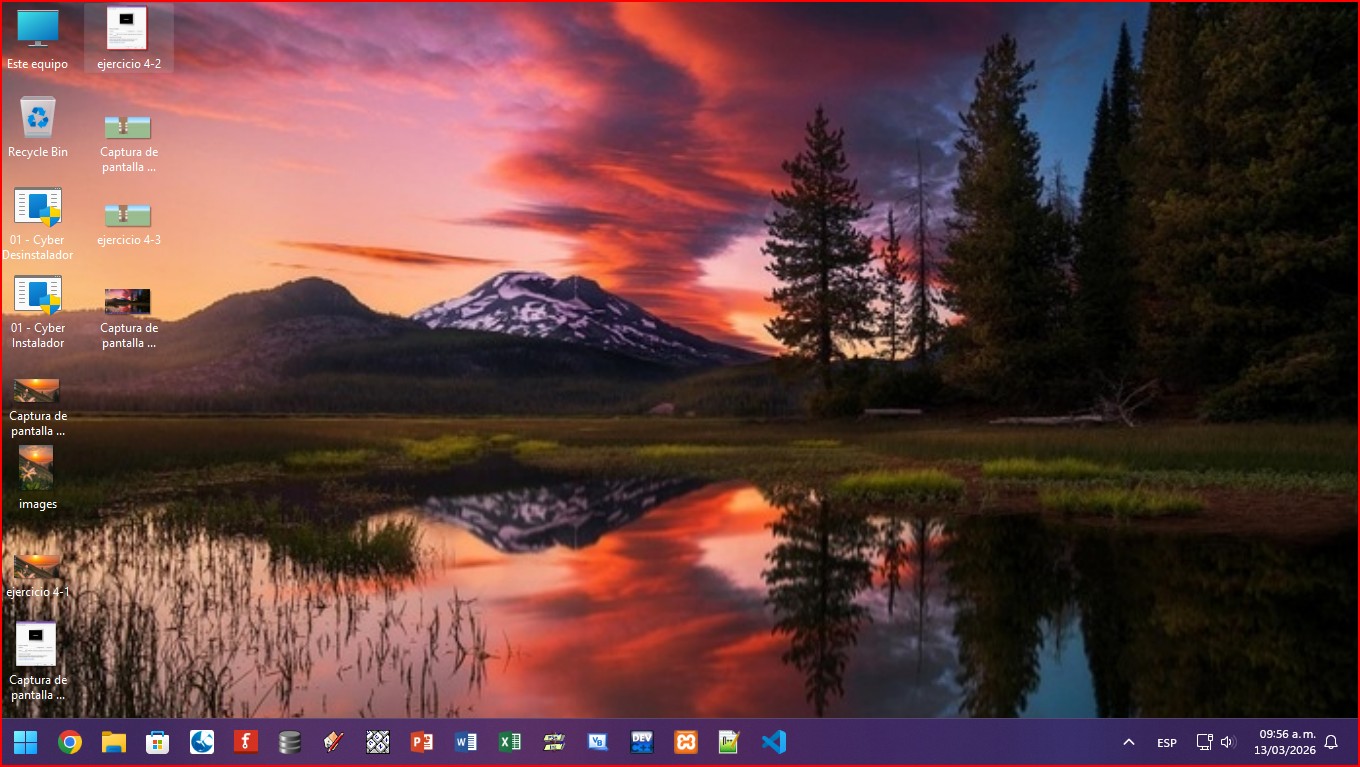1360x767 pixels.
Task: Show hidden system tray icons
Action: pyautogui.click(x=1129, y=742)
